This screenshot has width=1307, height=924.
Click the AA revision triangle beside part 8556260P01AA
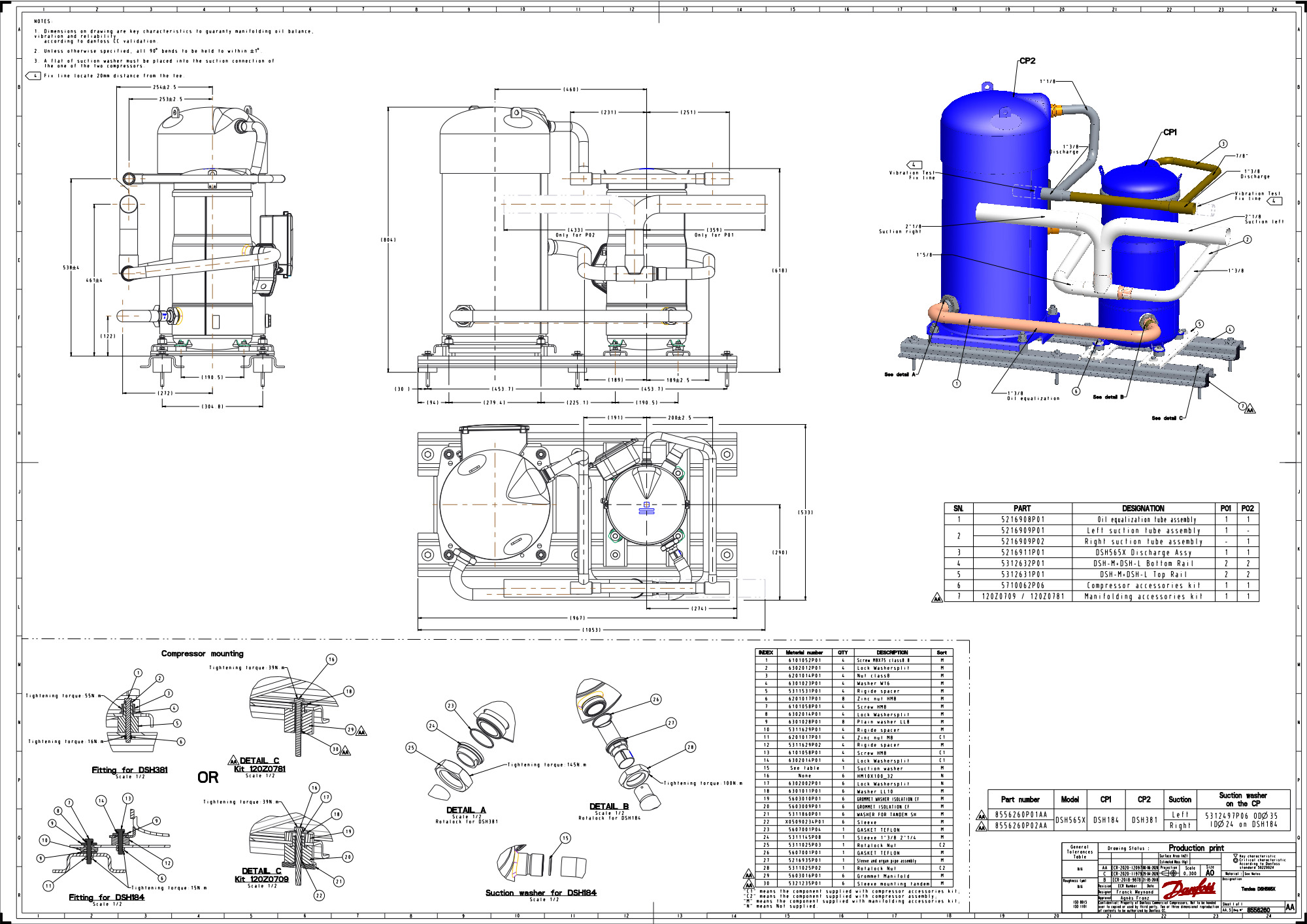click(x=981, y=816)
